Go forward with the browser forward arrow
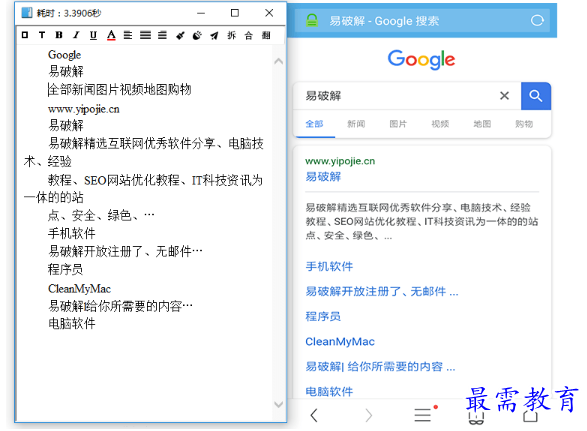Screen dimensions: 587x431 369,415
